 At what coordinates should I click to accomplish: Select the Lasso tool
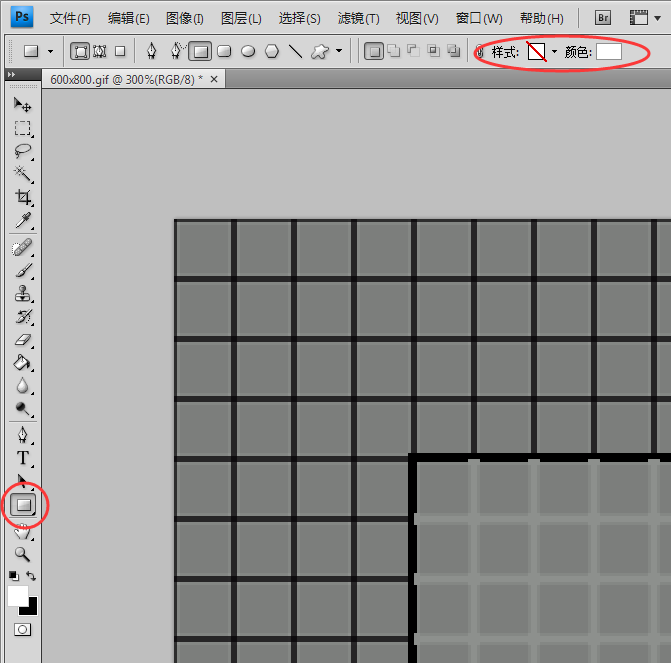click(22, 151)
